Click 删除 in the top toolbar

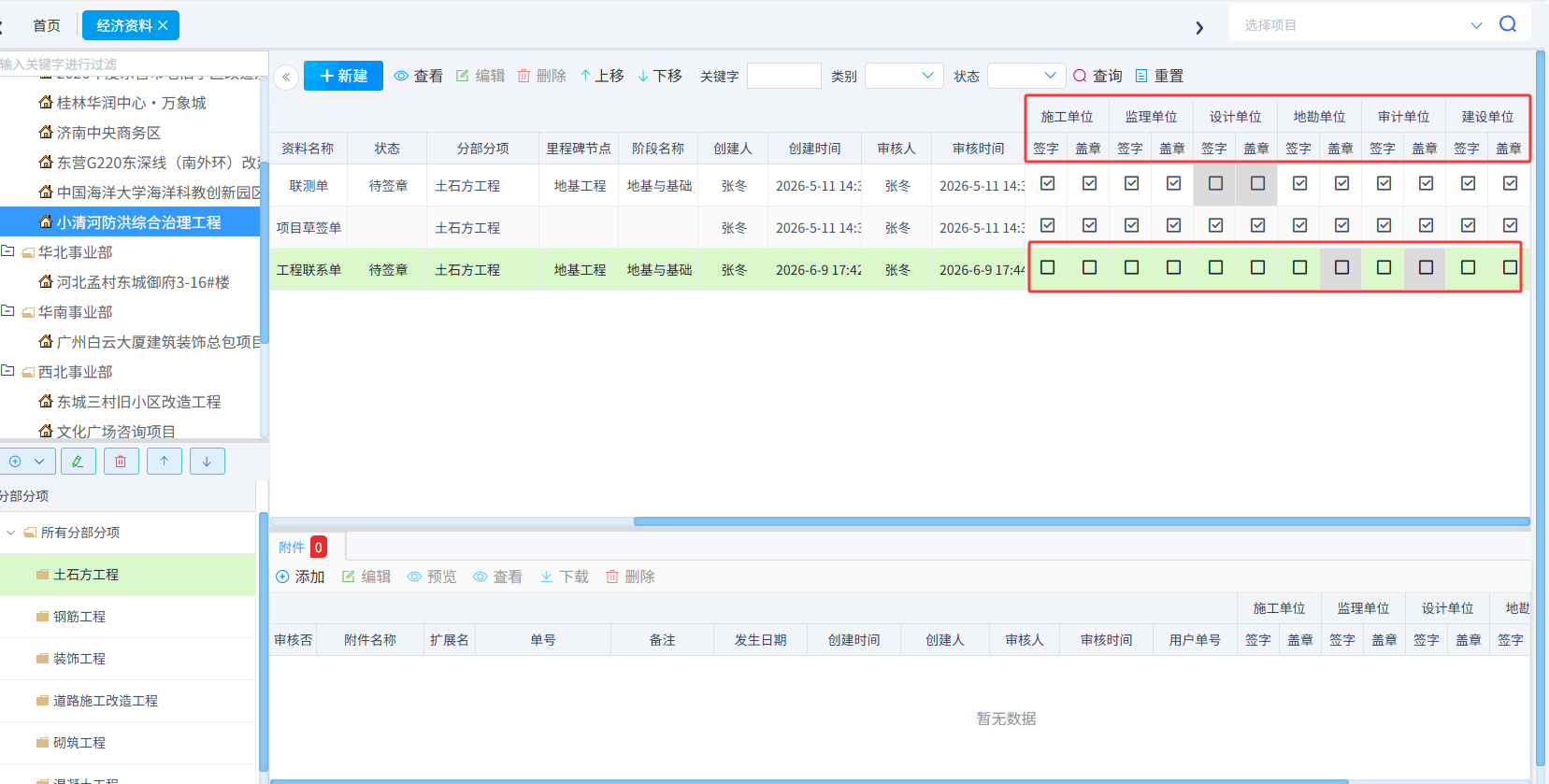coord(542,76)
